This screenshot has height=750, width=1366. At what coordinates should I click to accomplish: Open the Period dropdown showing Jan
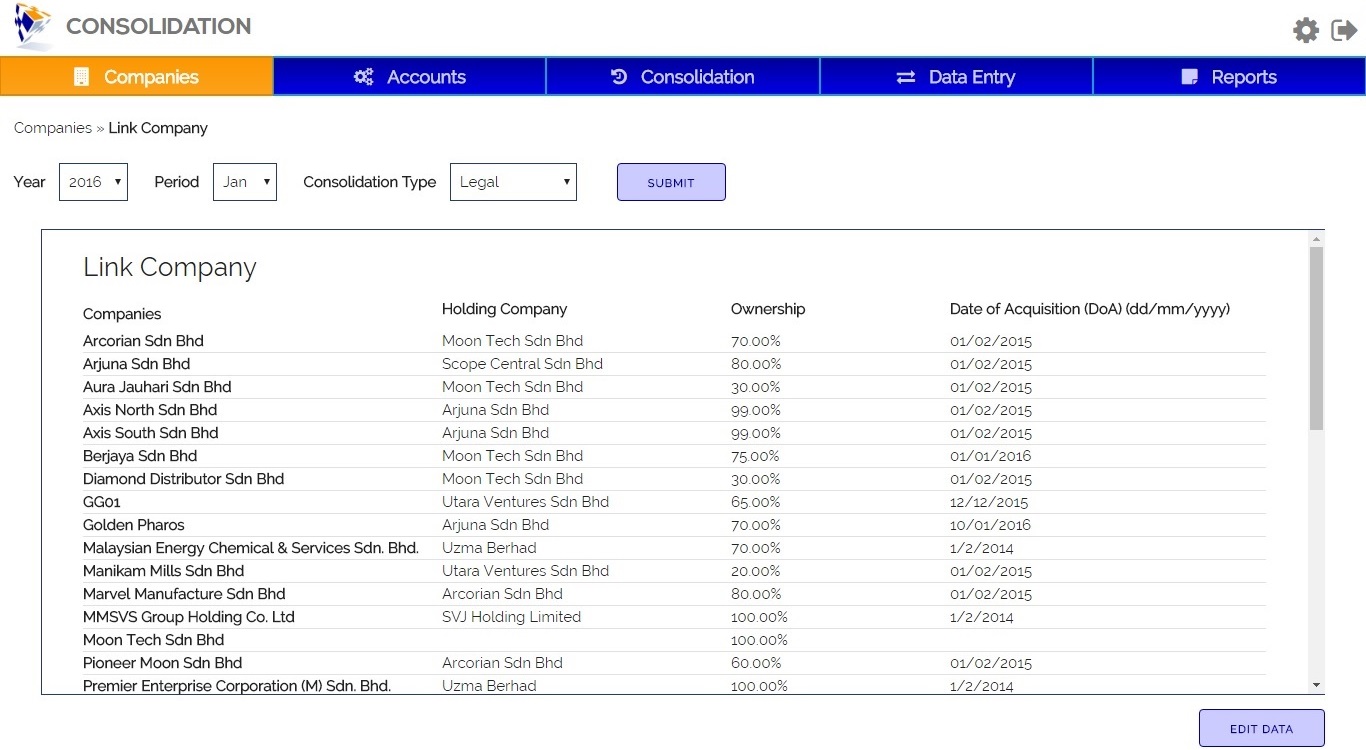(x=245, y=182)
